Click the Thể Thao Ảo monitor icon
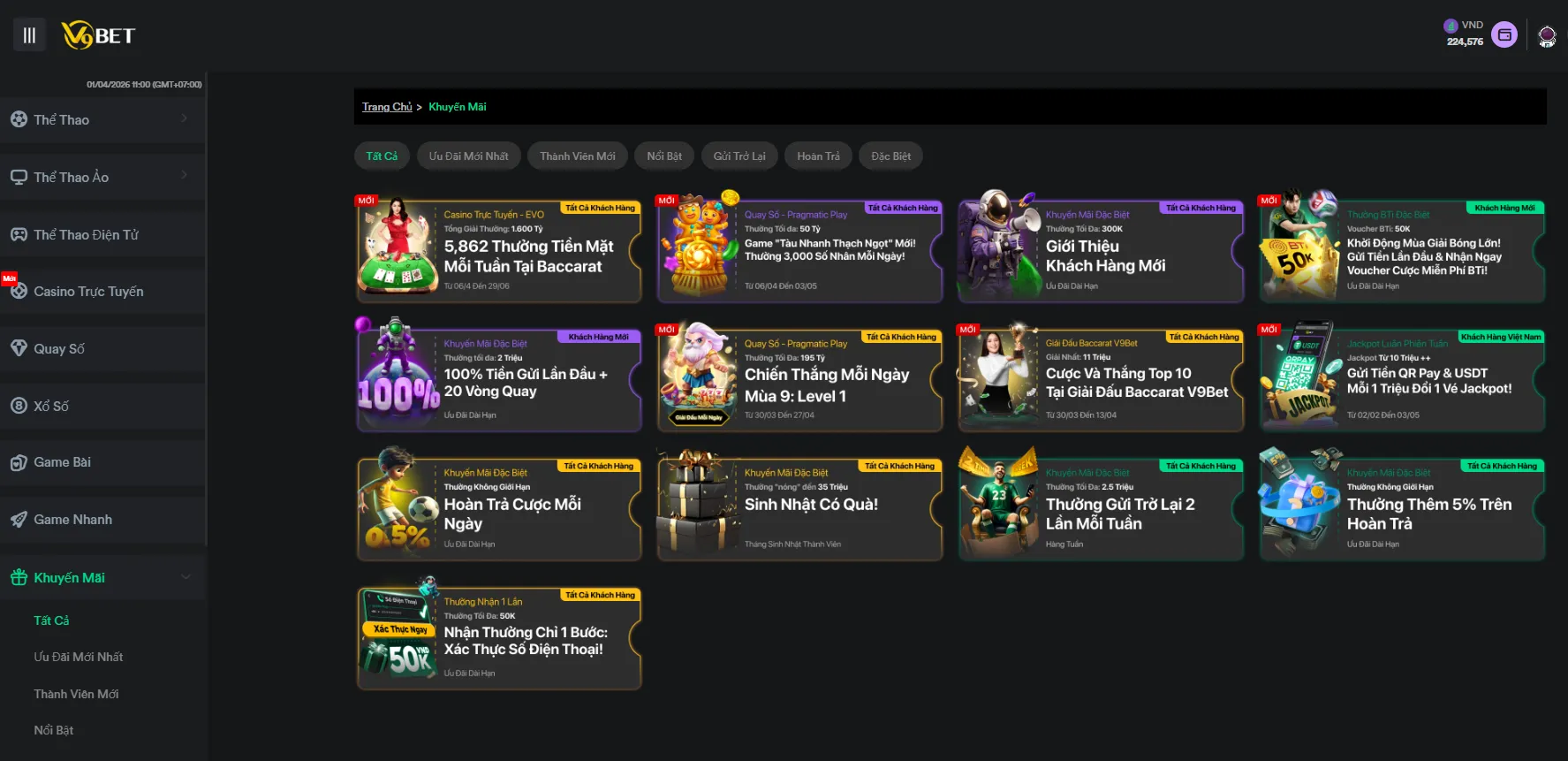The image size is (1568, 761). click(x=19, y=177)
